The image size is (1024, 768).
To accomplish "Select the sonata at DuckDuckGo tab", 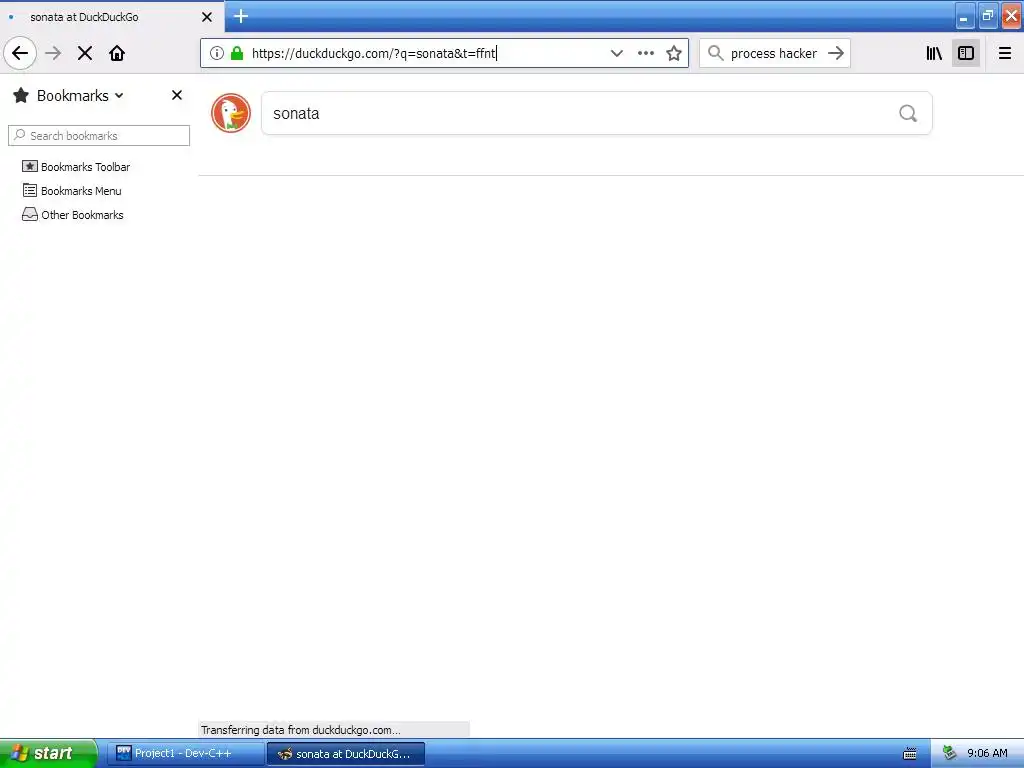I will 112,17.
